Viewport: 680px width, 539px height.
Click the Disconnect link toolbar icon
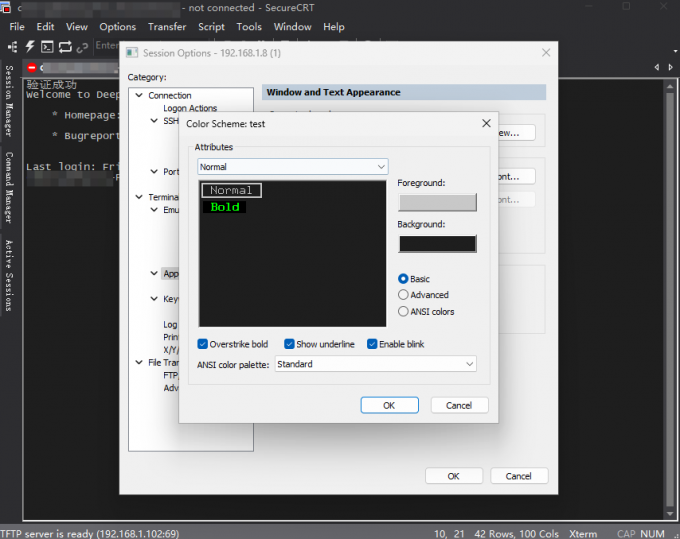click(82, 47)
